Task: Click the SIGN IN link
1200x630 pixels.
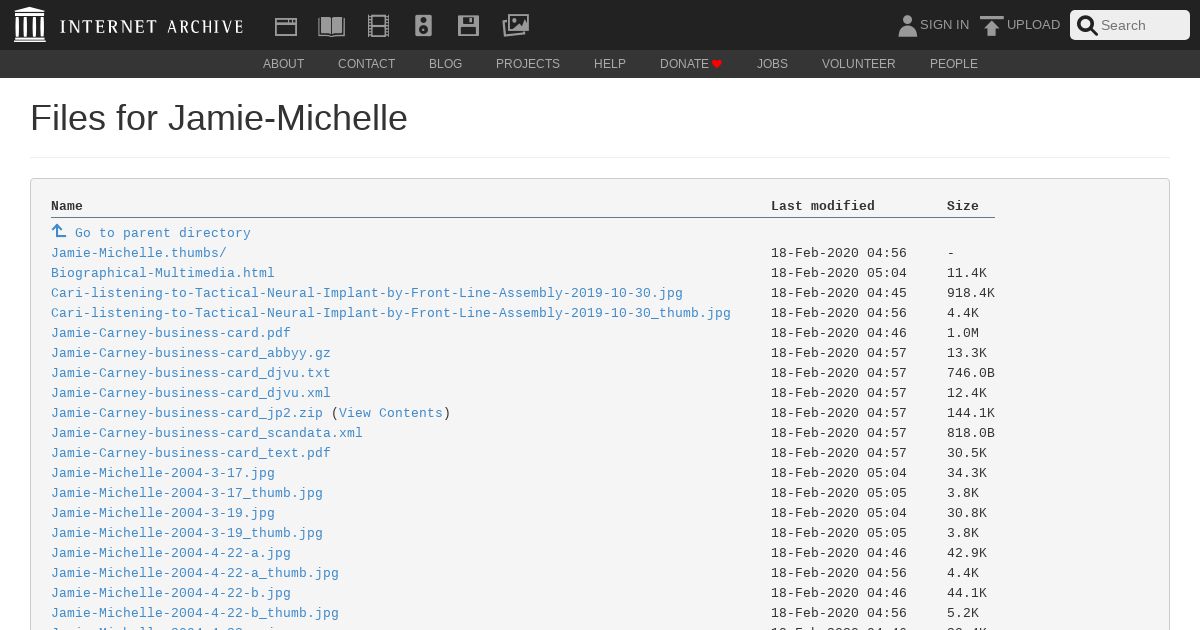Action: 944,25
